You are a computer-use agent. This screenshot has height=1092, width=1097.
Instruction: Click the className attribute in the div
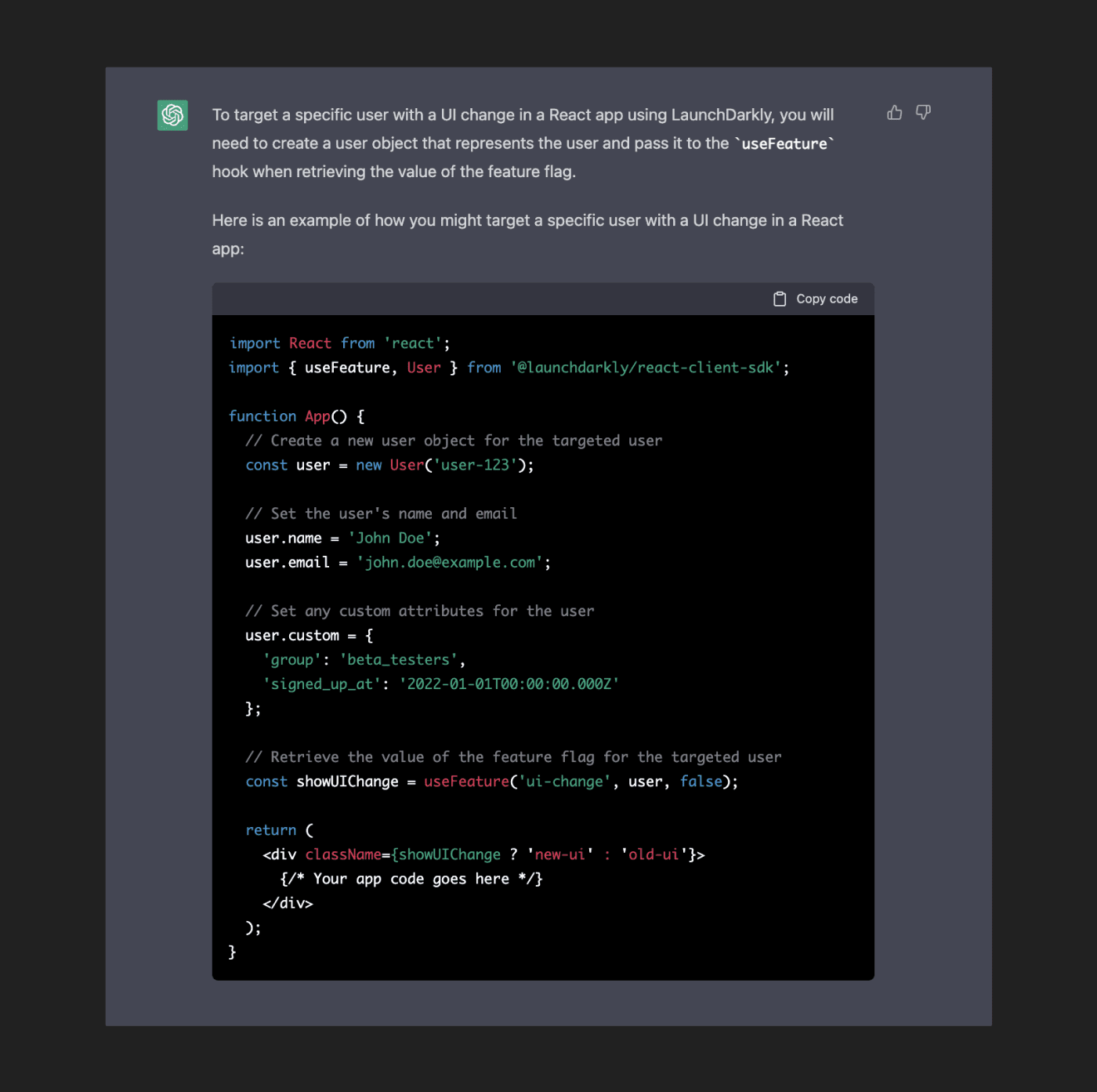click(343, 854)
